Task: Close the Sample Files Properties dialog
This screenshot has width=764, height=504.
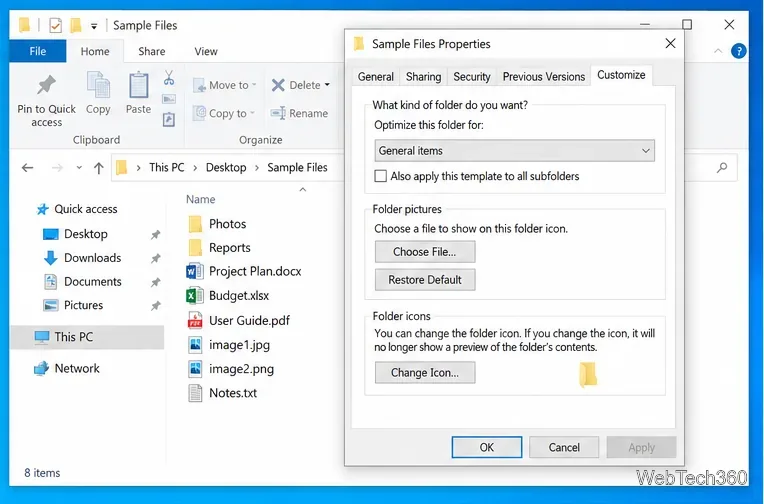Action: click(670, 43)
